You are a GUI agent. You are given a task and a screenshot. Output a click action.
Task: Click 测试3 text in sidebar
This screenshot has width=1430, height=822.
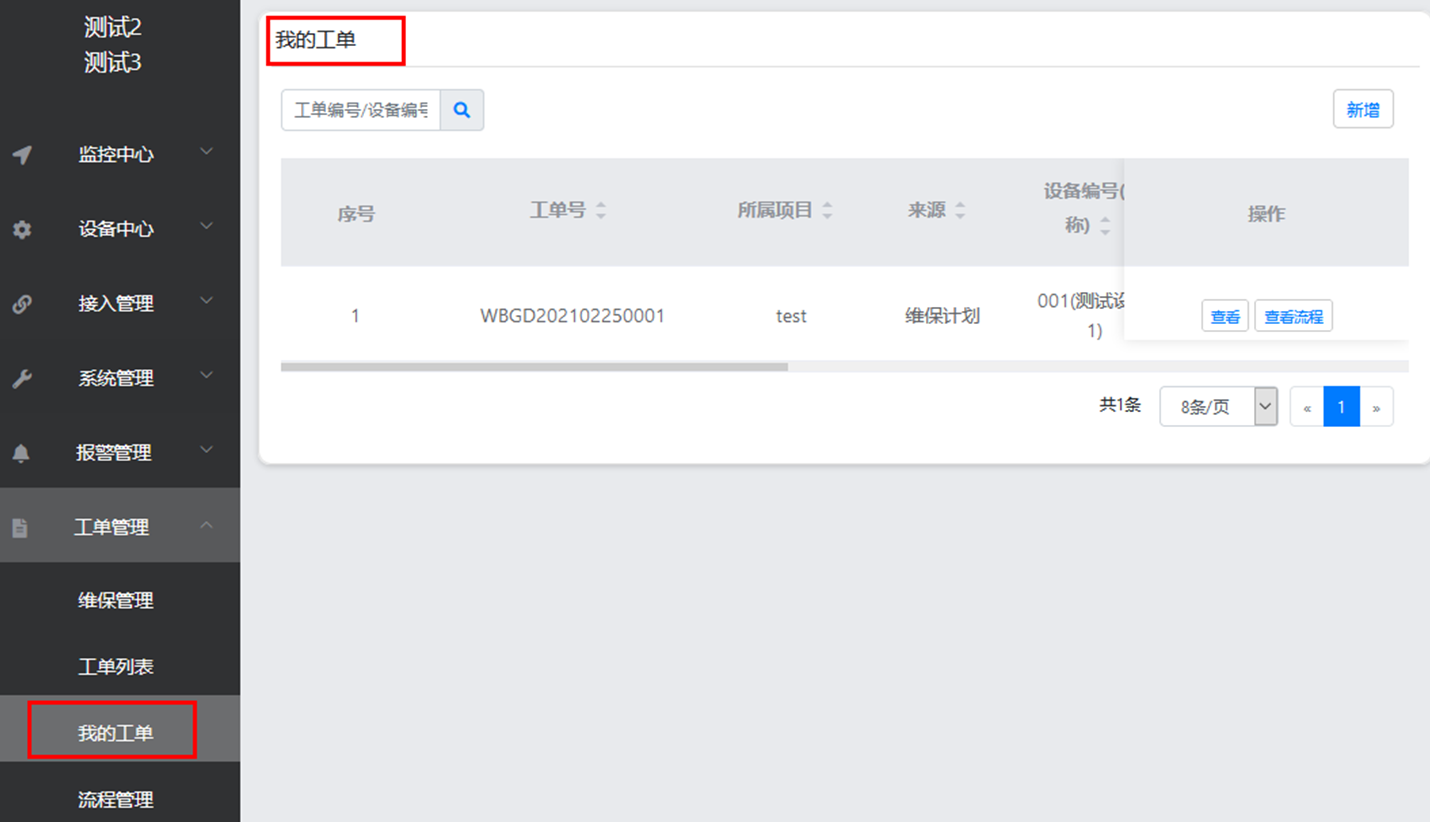(x=113, y=63)
